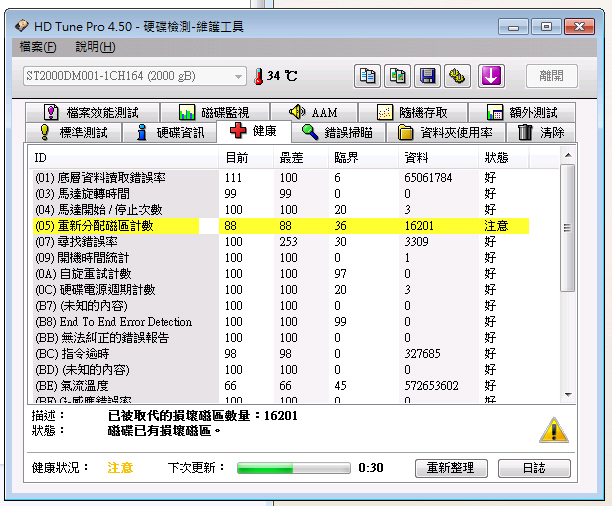
Task: Click the 最差 column header
Action: tap(301, 158)
